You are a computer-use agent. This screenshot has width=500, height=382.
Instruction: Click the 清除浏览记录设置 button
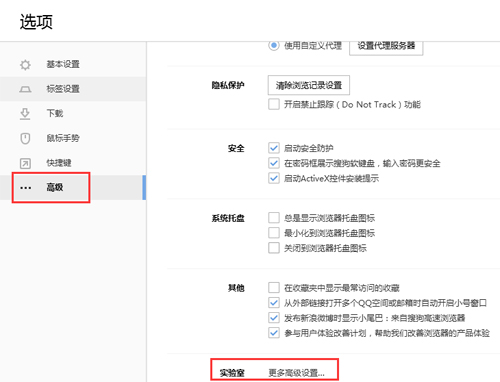(x=309, y=85)
